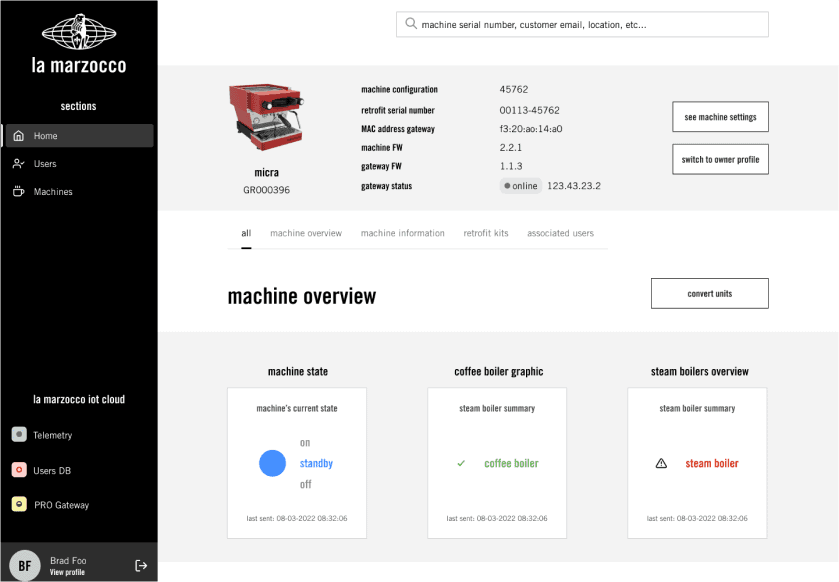Click the blue standby state indicator circle
The width and height of the screenshot is (839, 582).
tap(272, 463)
